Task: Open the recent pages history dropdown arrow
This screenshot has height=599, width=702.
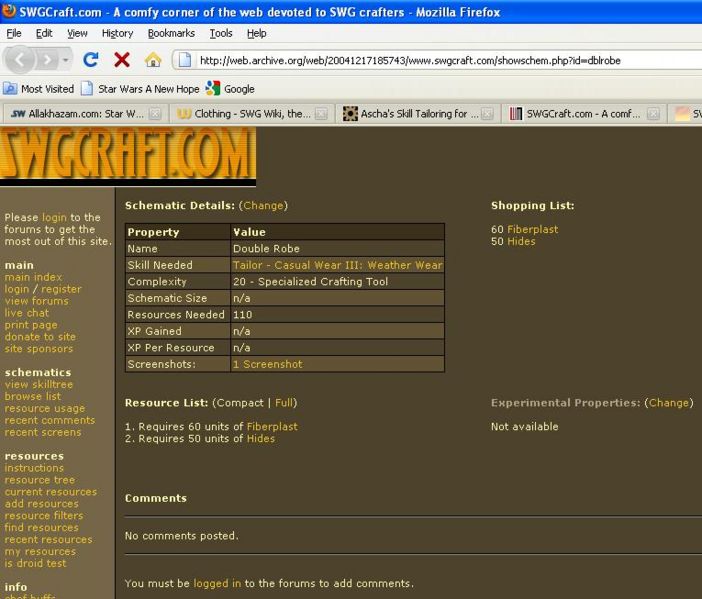Action: [x=66, y=60]
